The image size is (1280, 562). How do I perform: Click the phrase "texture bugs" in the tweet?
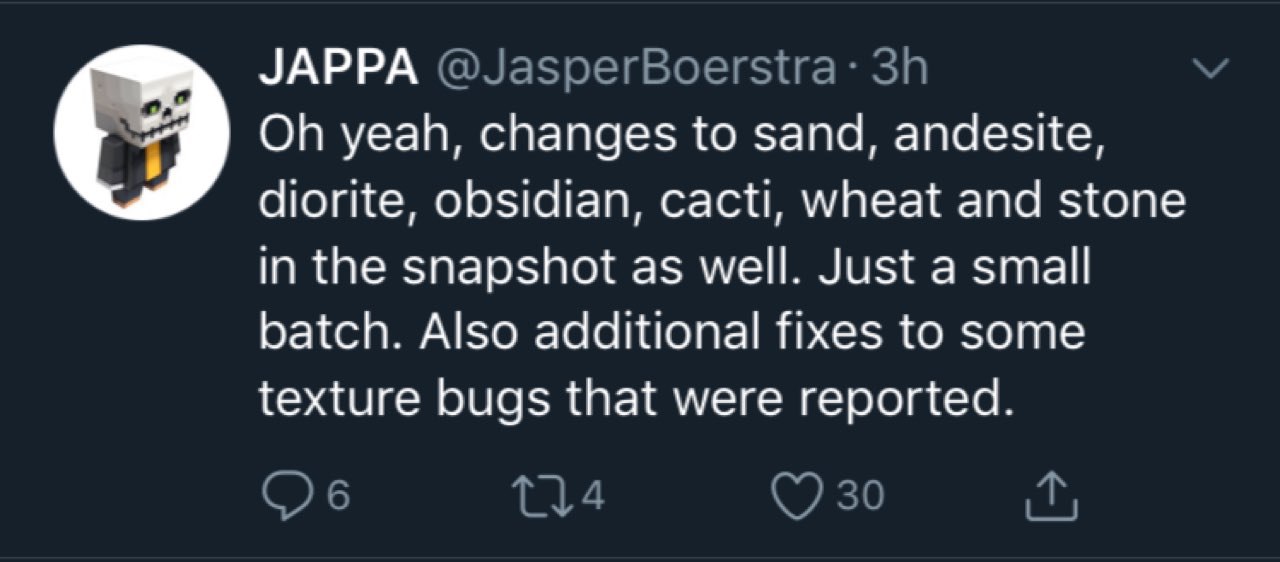click(405, 400)
